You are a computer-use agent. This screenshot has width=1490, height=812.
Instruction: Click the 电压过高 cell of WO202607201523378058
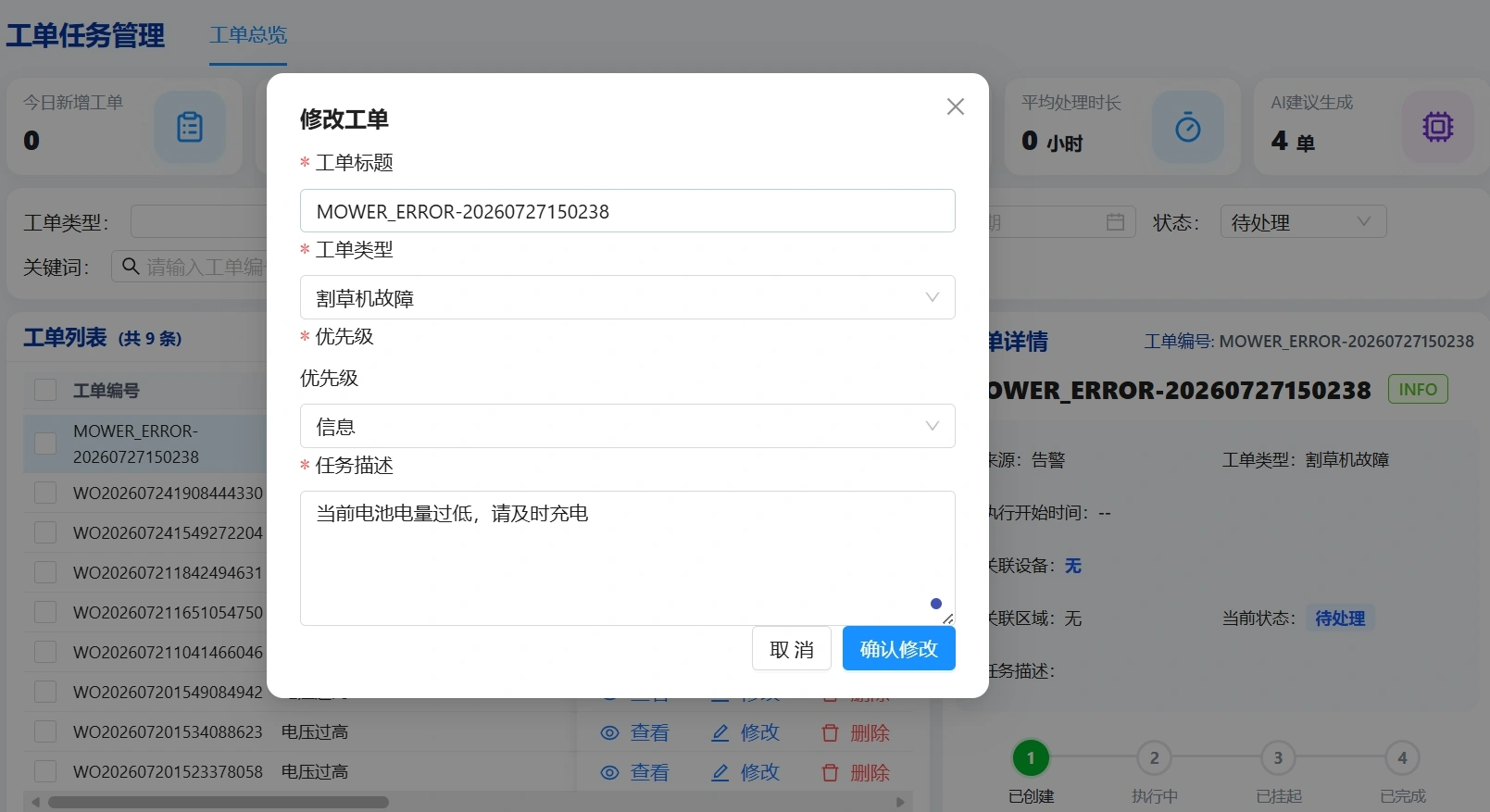coord(315,772)
